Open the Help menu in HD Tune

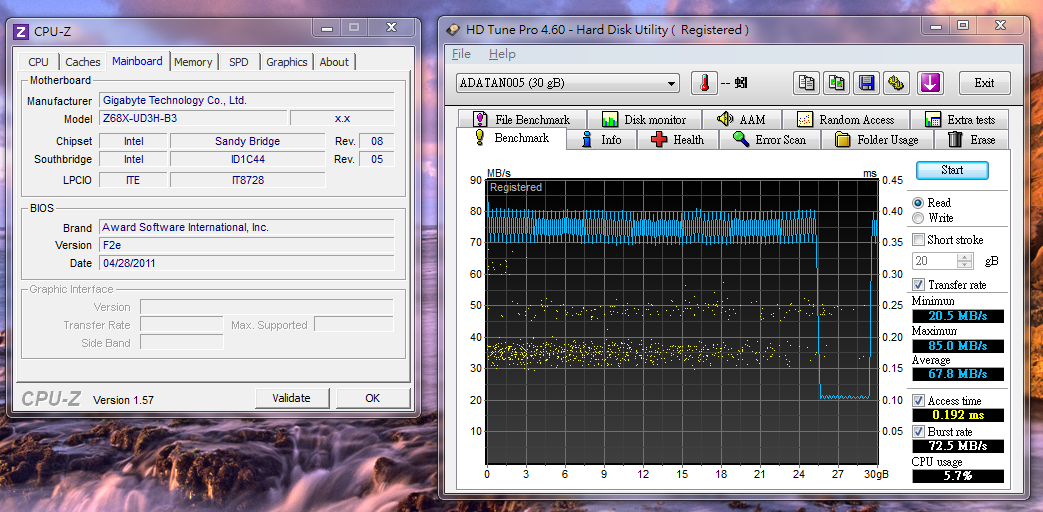pyautogui.click(x=502, y=54)
